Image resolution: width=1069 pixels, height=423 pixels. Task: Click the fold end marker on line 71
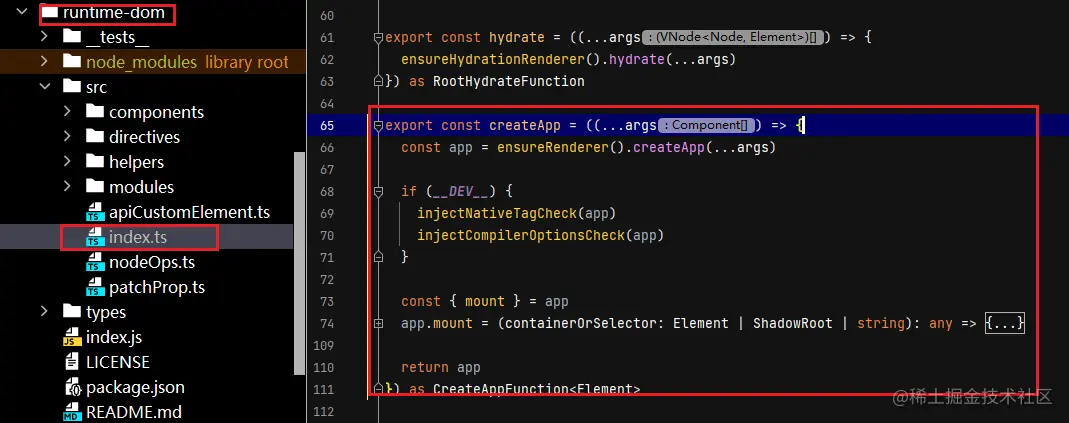tap(378, 257)
